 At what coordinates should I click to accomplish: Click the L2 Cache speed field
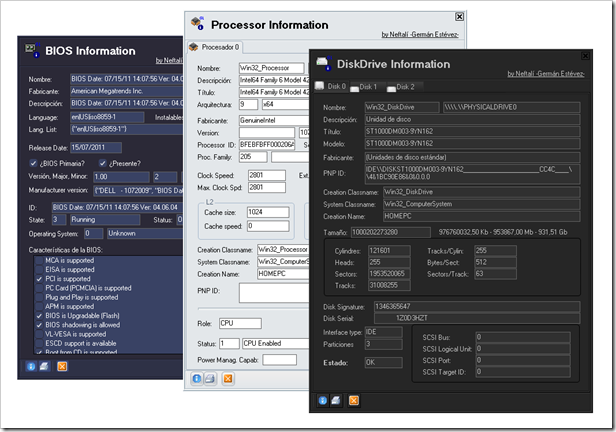pyautogui.click(x=268, y=226)
